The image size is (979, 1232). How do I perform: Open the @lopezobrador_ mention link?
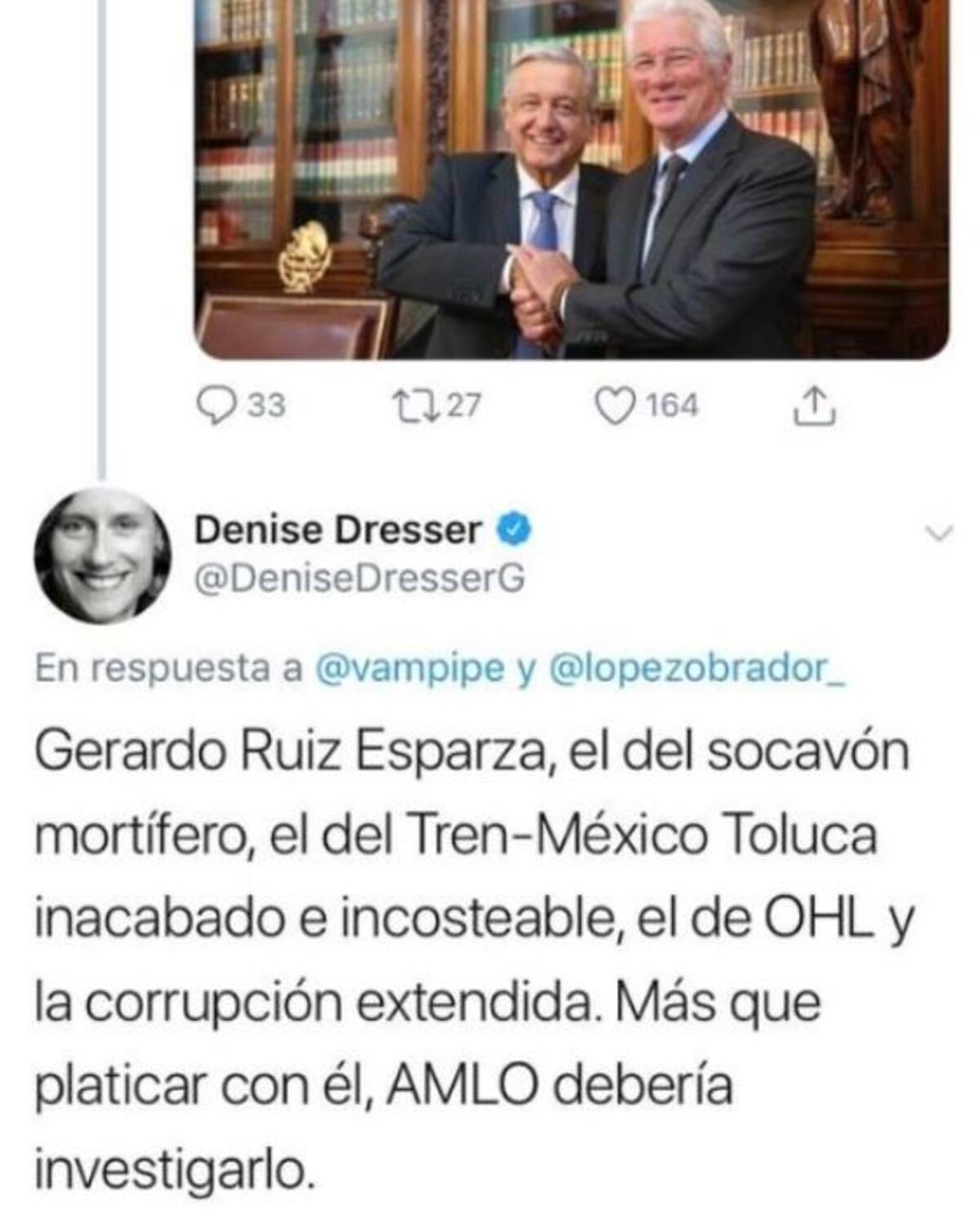(699, 669)
